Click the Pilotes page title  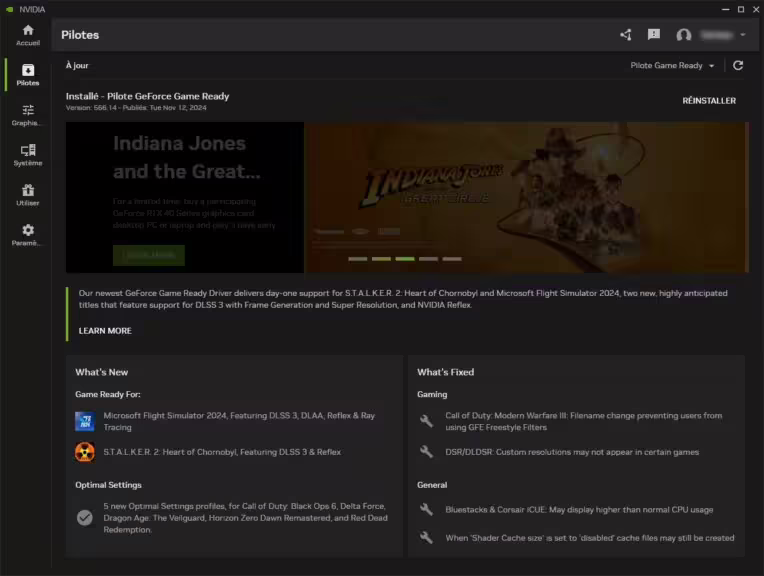[x=80, y=35]
